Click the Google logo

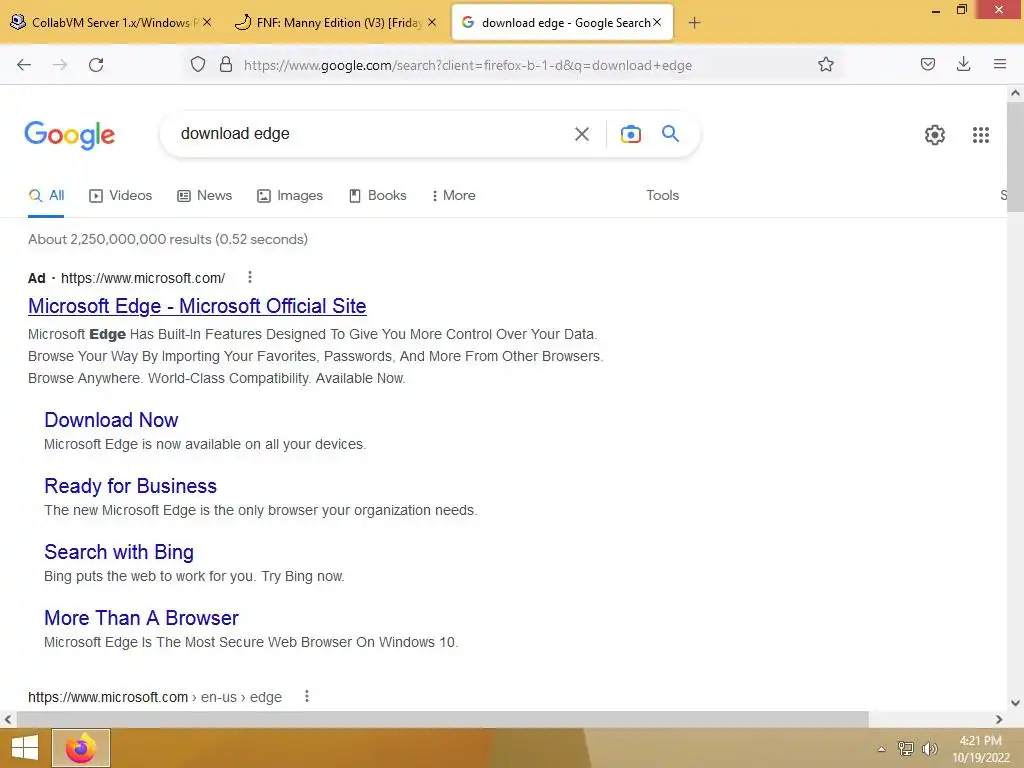(69, 135)
